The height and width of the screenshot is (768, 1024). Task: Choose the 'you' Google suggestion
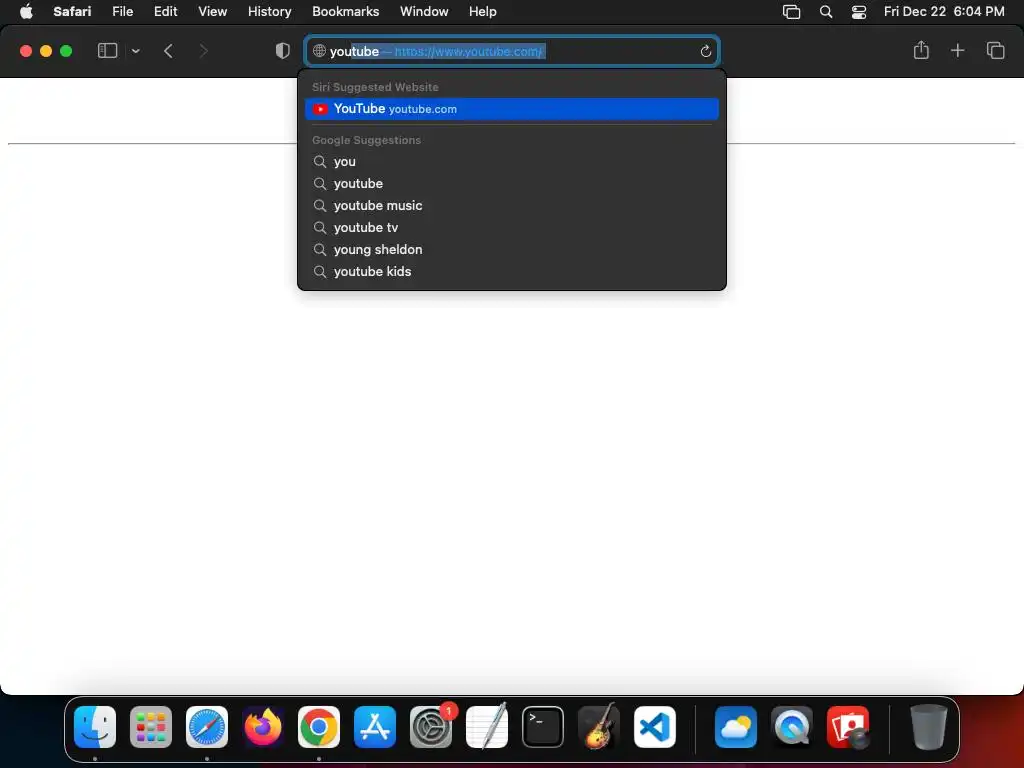pos(512,161)
